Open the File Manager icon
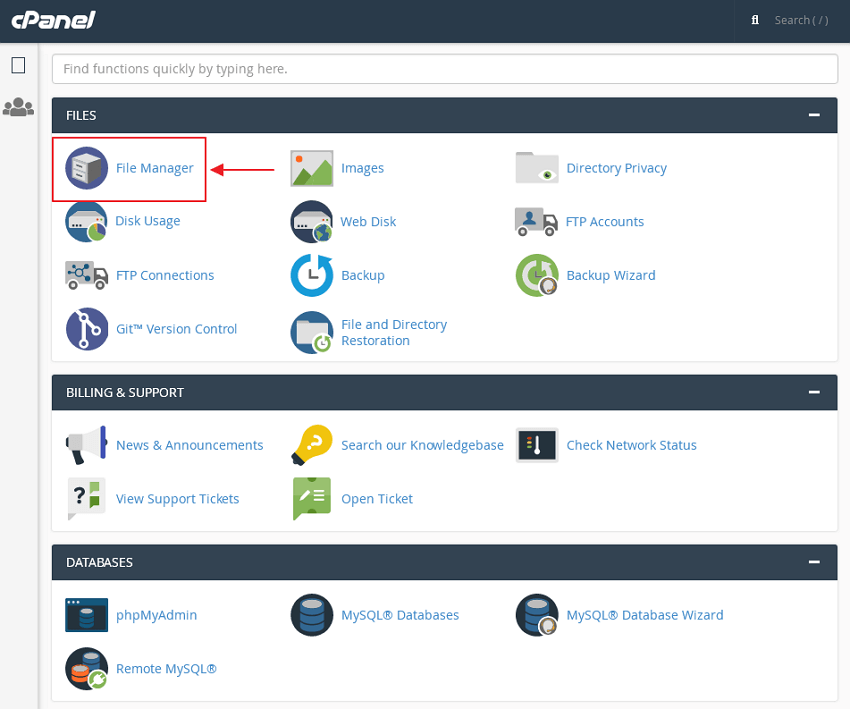Viewport: 850px width, 709px height. [86, 168]
